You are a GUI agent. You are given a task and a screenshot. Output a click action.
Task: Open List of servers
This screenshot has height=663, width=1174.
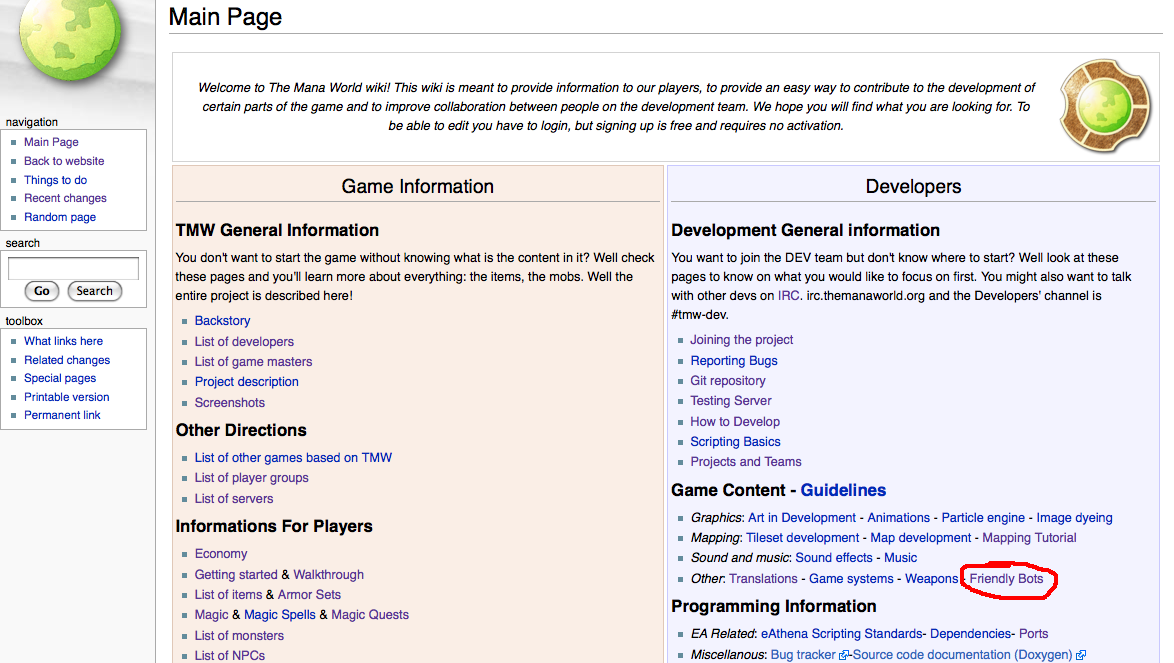tap(234, 498)
